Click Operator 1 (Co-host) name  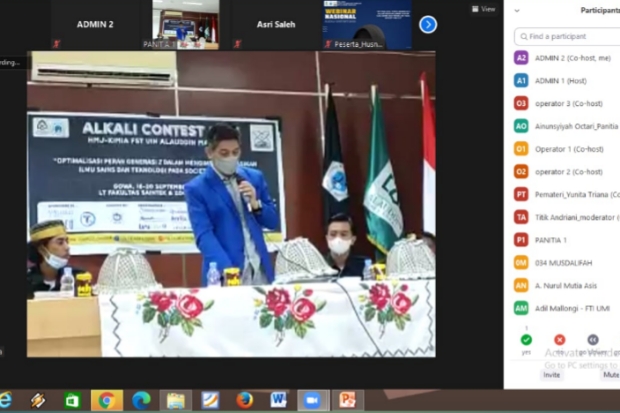coord(569,149)
